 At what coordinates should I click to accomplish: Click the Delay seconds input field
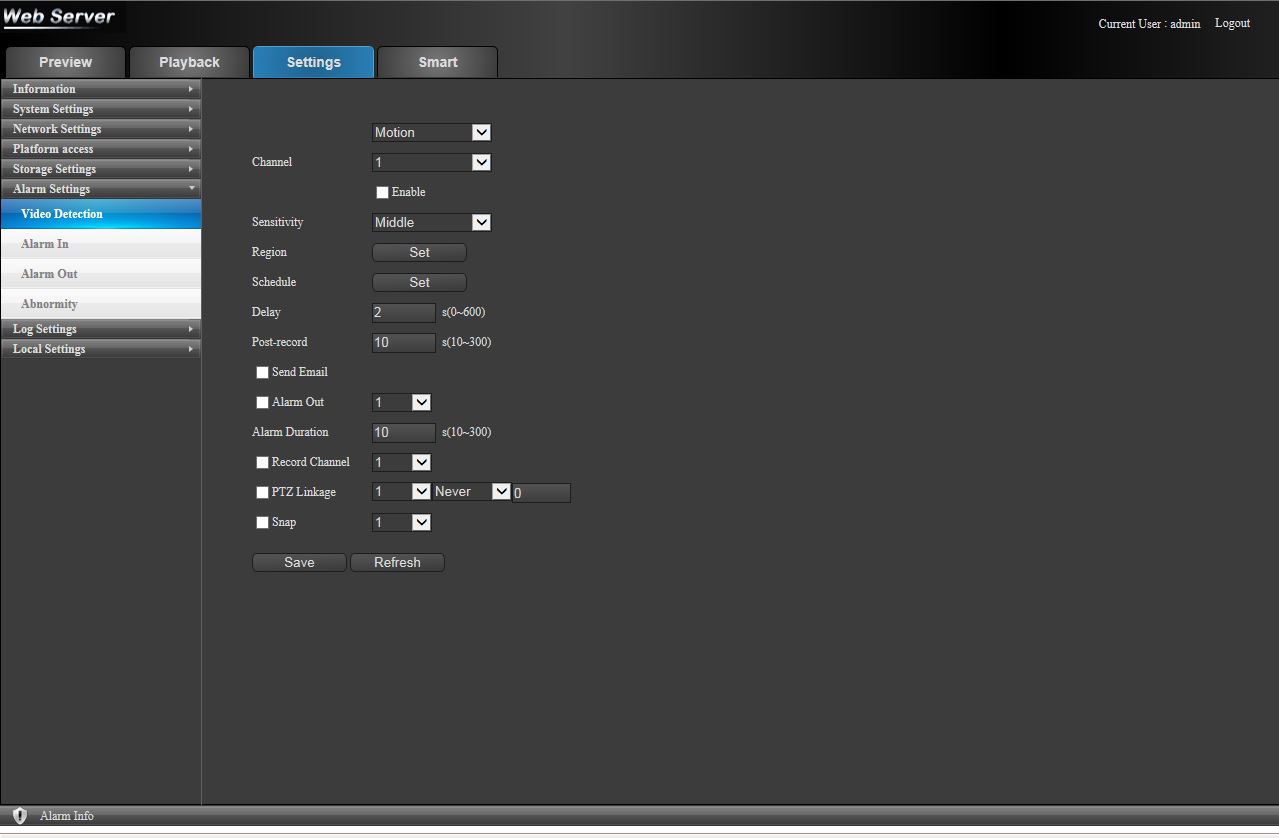click(403, 312)
